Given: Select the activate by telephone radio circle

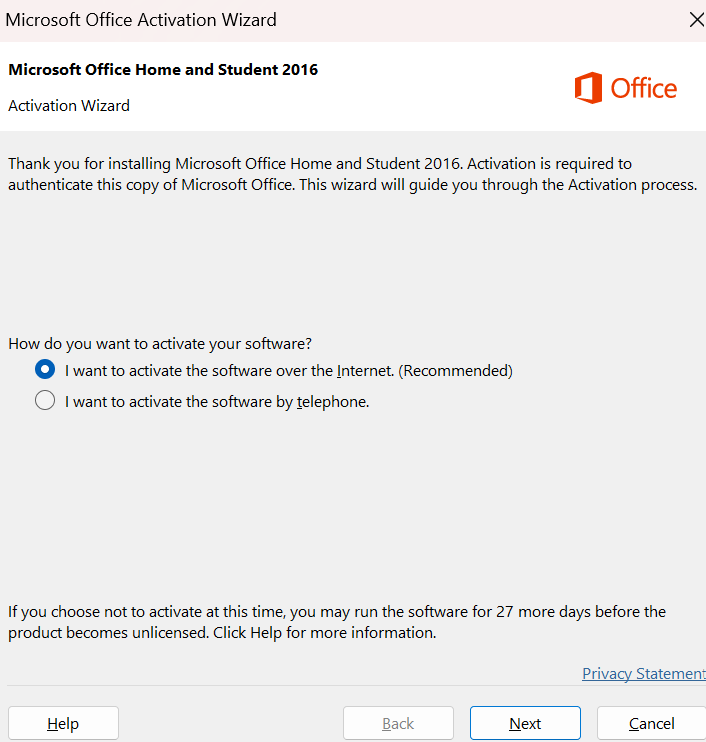Looking at the screenshot, I should [45, 400].
